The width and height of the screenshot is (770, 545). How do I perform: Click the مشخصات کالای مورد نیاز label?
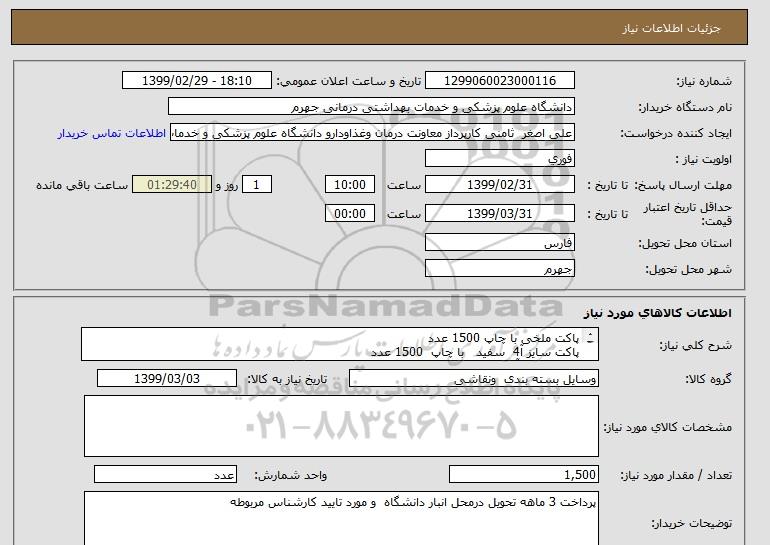667,427
